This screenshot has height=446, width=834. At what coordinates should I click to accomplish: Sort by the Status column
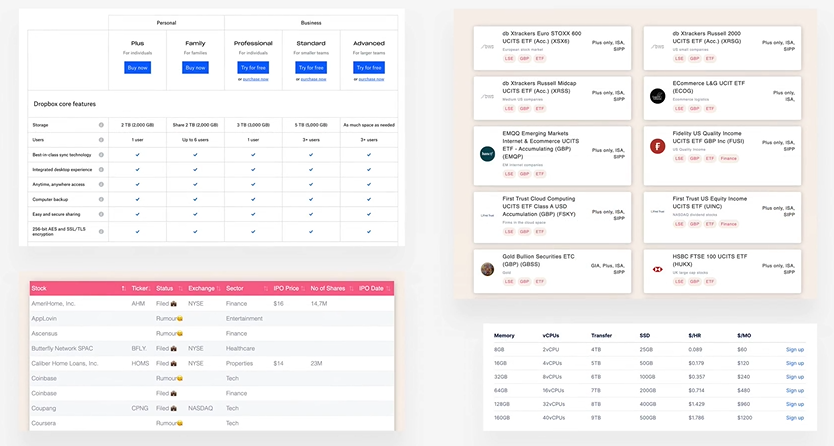point(180,288)
